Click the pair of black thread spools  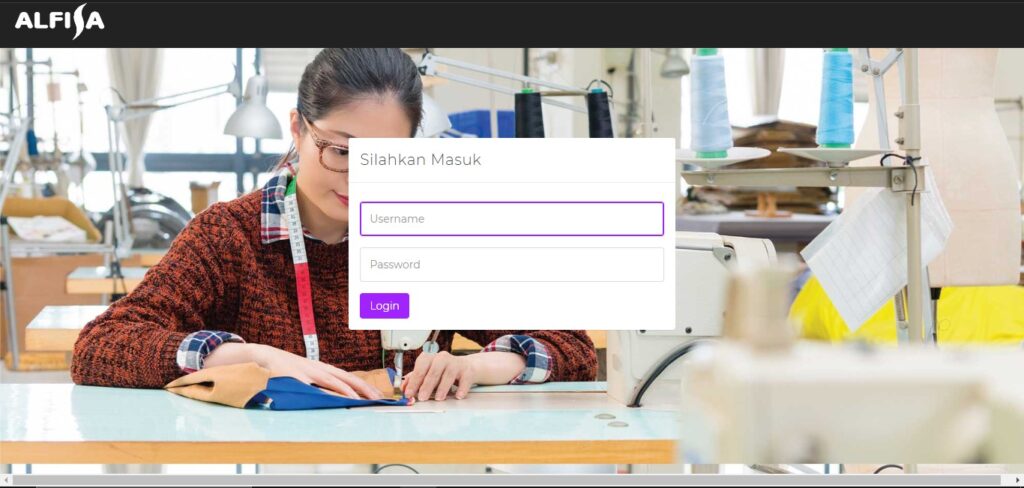coord(564,113)
